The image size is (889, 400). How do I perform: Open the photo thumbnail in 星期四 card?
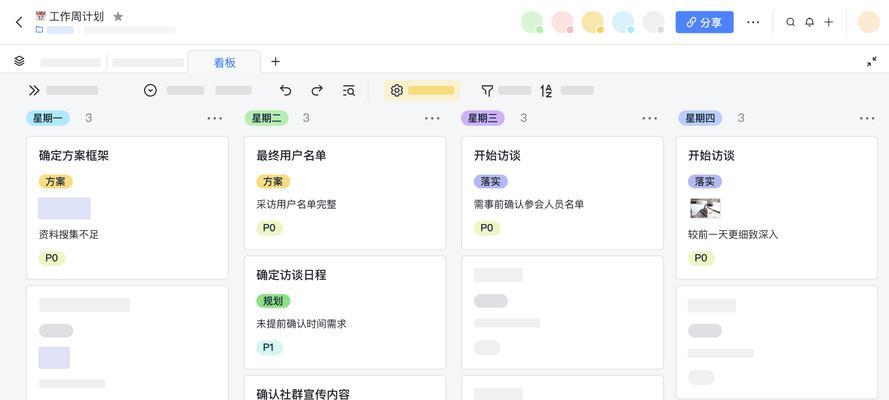tap(705, 208)
